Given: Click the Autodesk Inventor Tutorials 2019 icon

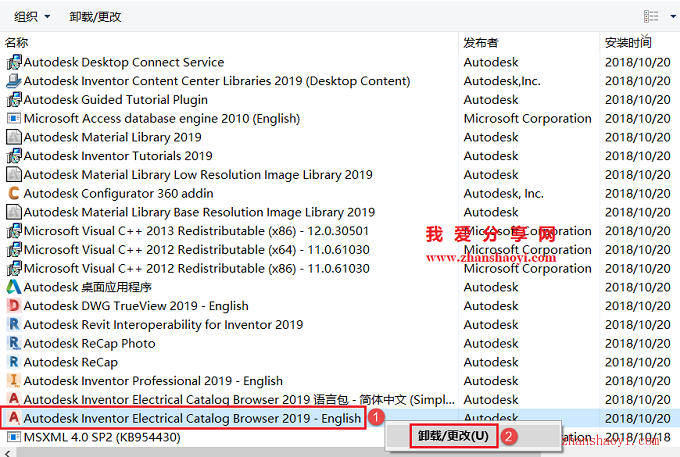Looking at the screenshot, I should click(x=14, y=156).
